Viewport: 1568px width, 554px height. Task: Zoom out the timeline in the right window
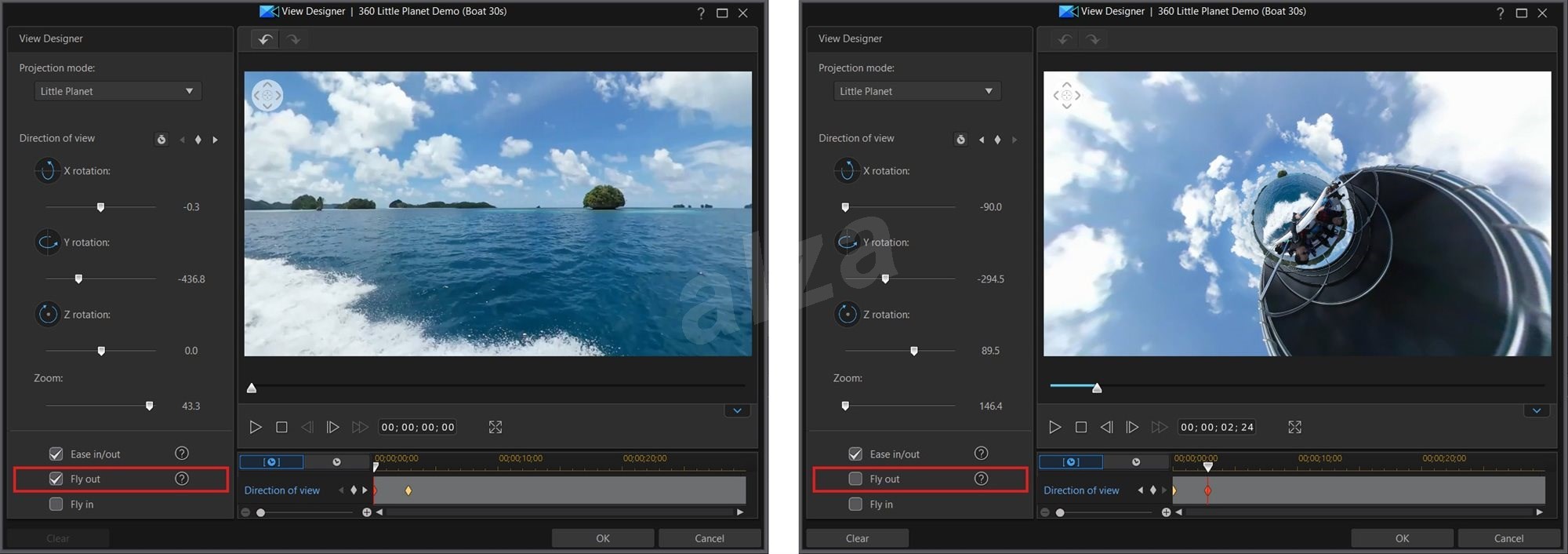1045,512
